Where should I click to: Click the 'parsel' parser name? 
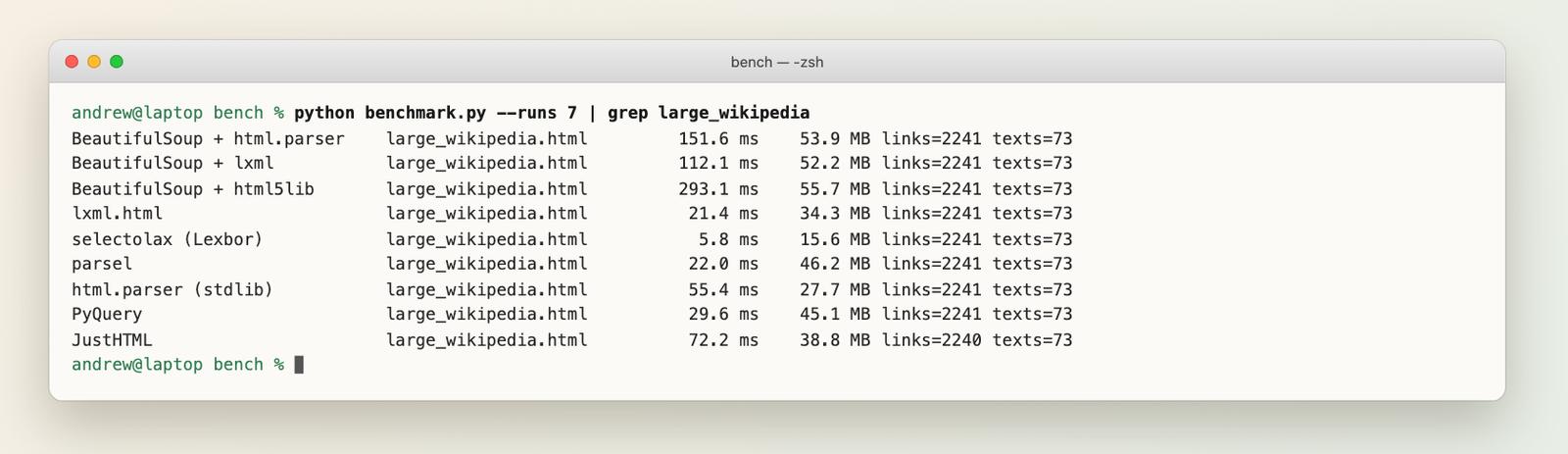(x=102, y=264)
